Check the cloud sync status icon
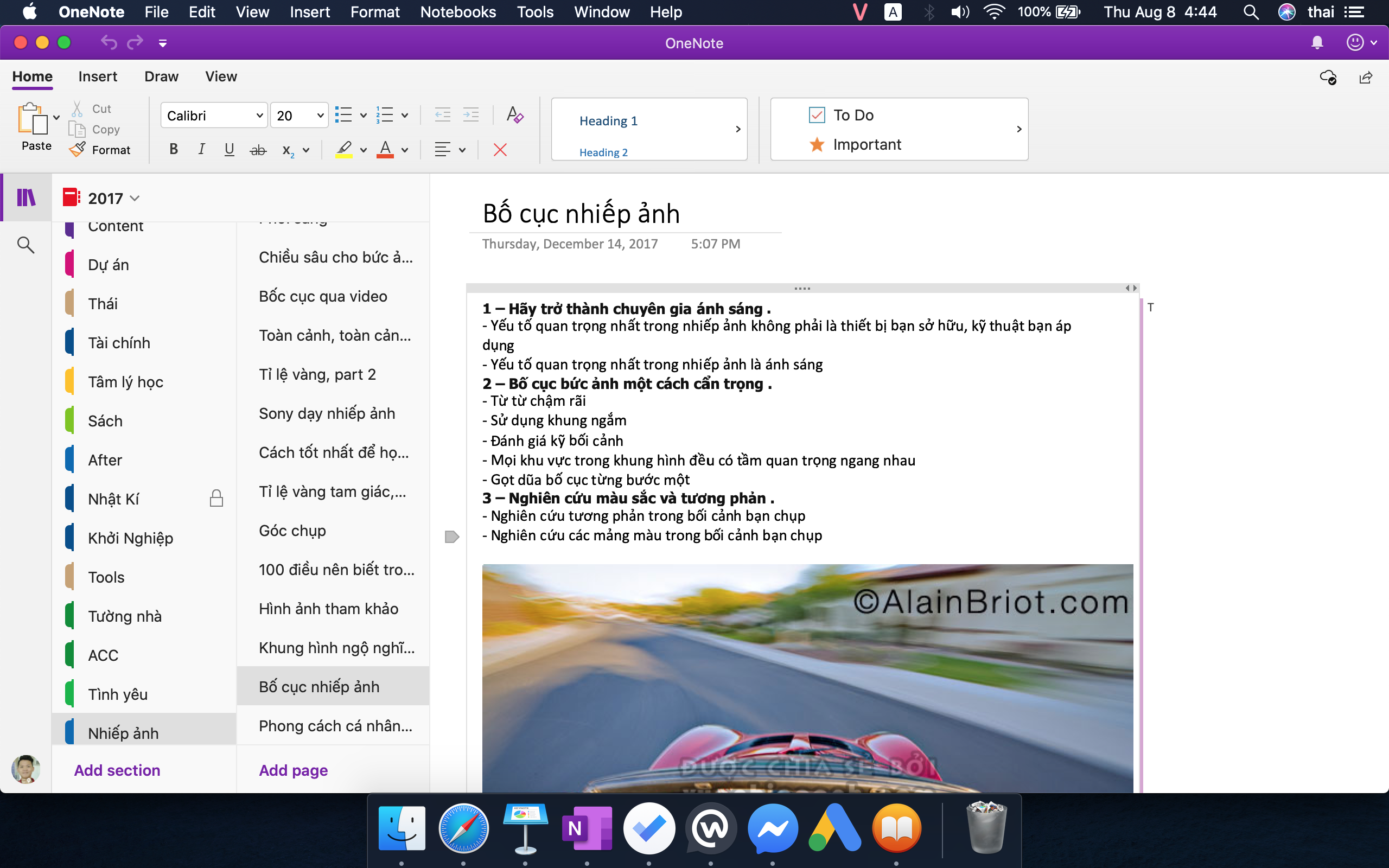This screenshot has width=1389, height=868. pyautogui.click(x=1328, y=78)
